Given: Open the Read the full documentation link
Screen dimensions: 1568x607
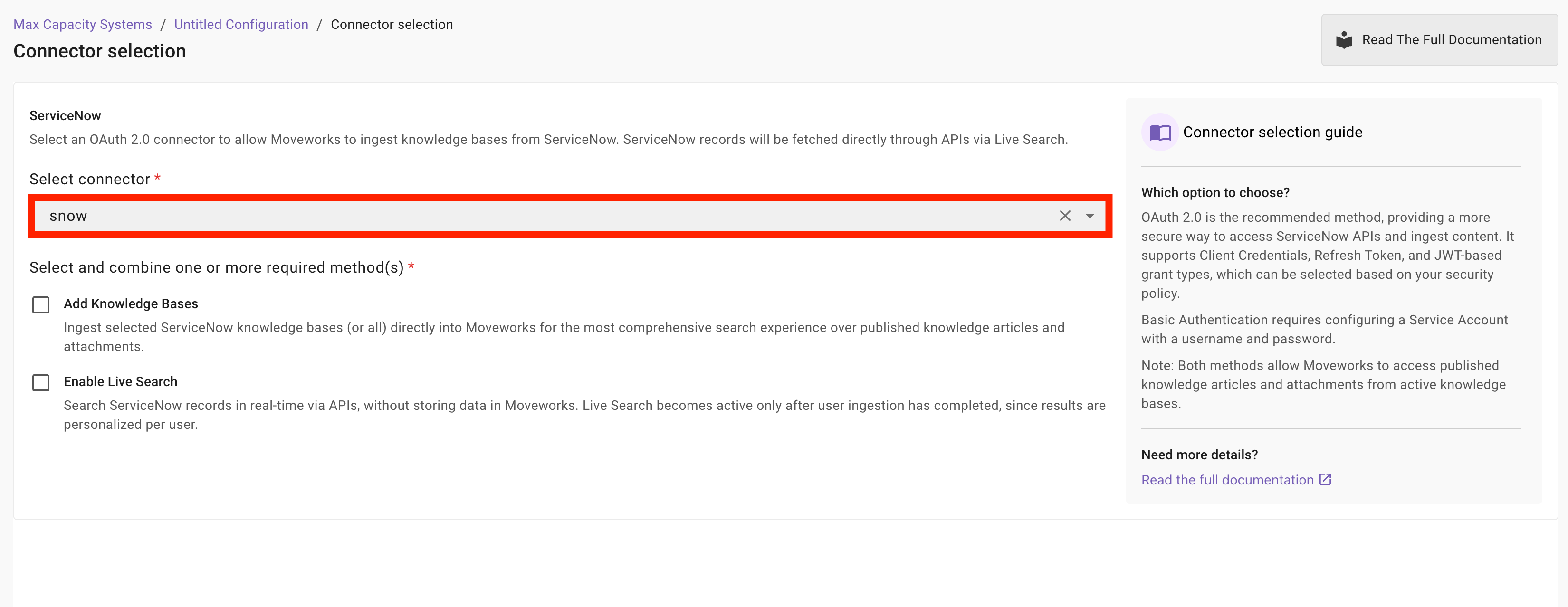Looking at the screenshot, I should (x=1227, y=480).
